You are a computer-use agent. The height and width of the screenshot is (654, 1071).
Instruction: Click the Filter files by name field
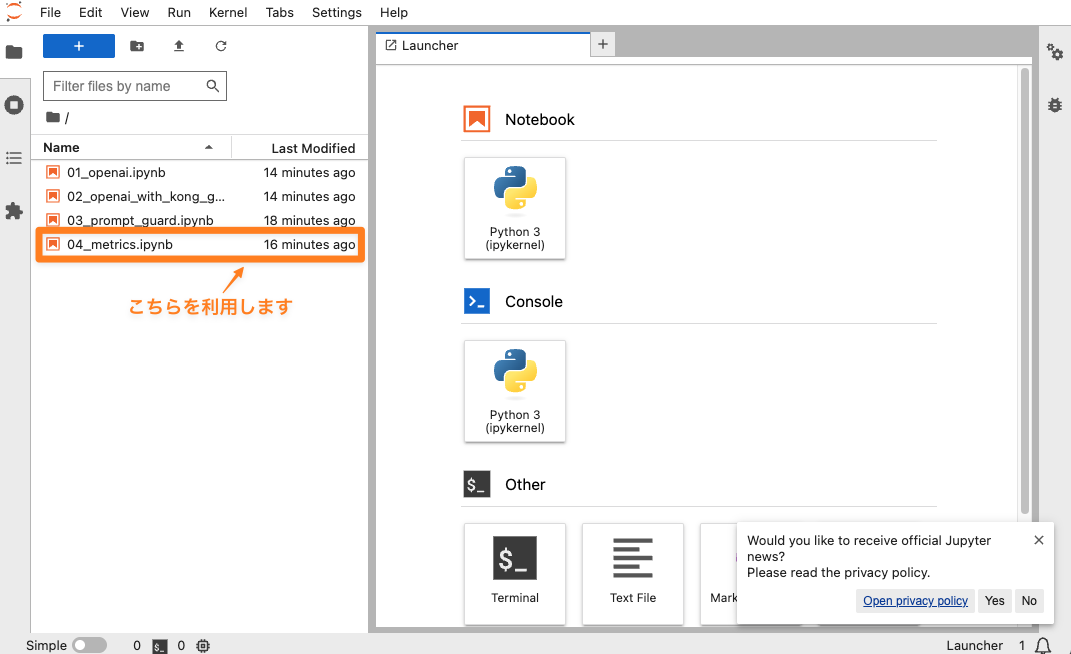coord(124,86)
